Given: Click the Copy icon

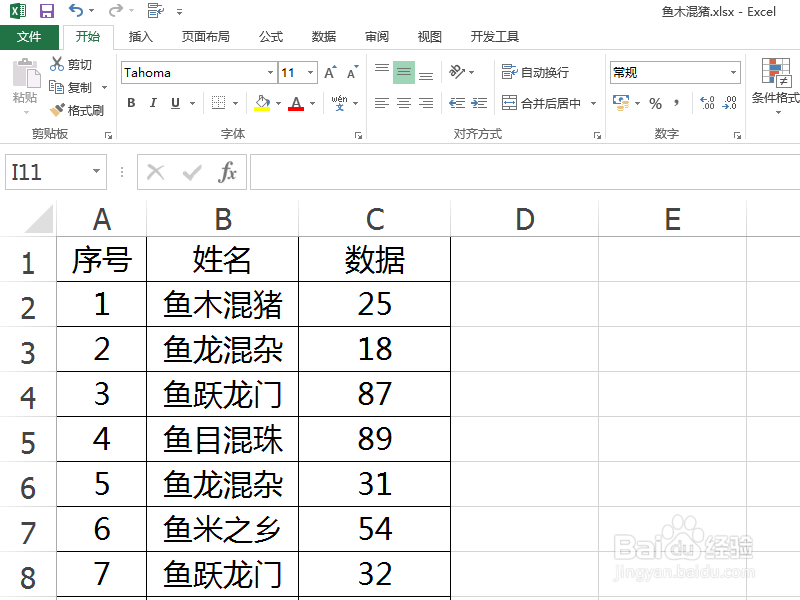Looking at the screenshot, I should tap(56, 87).
